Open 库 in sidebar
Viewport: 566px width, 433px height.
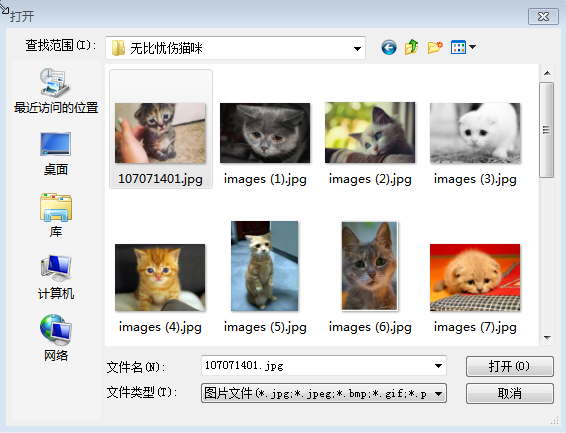click(x=56, y=215)
